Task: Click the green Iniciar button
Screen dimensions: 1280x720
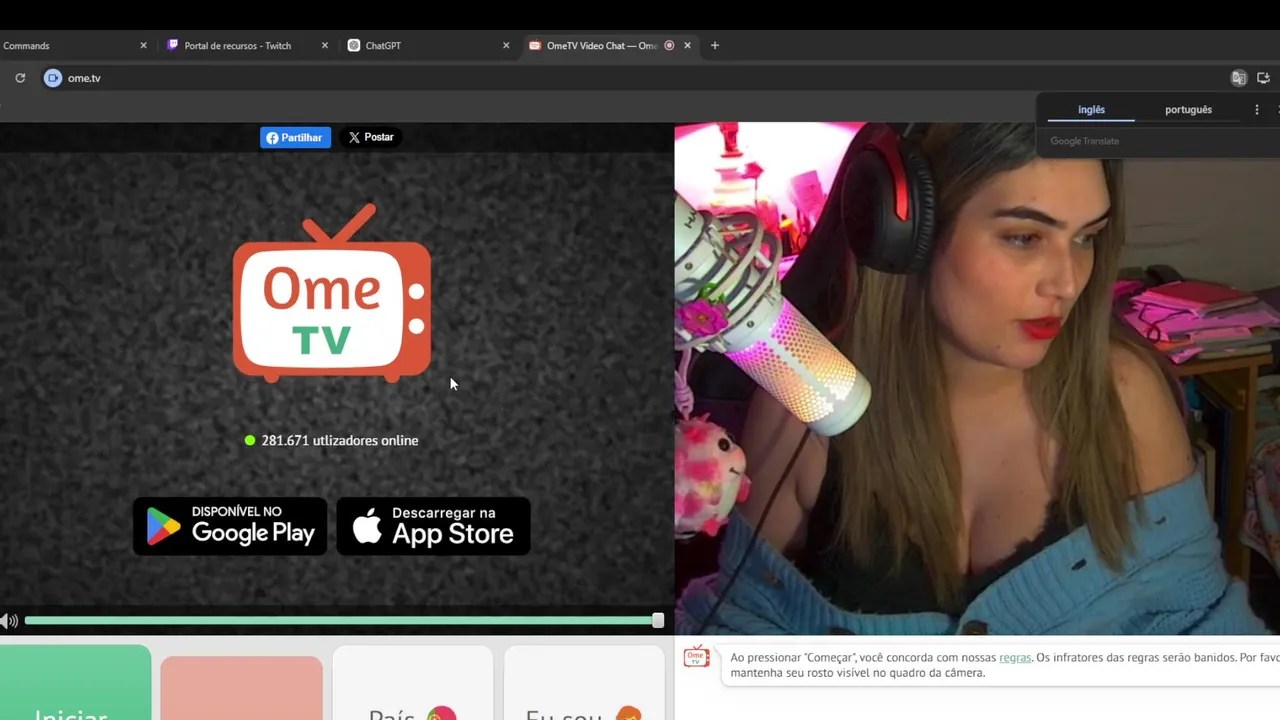Action: (75, 683)
